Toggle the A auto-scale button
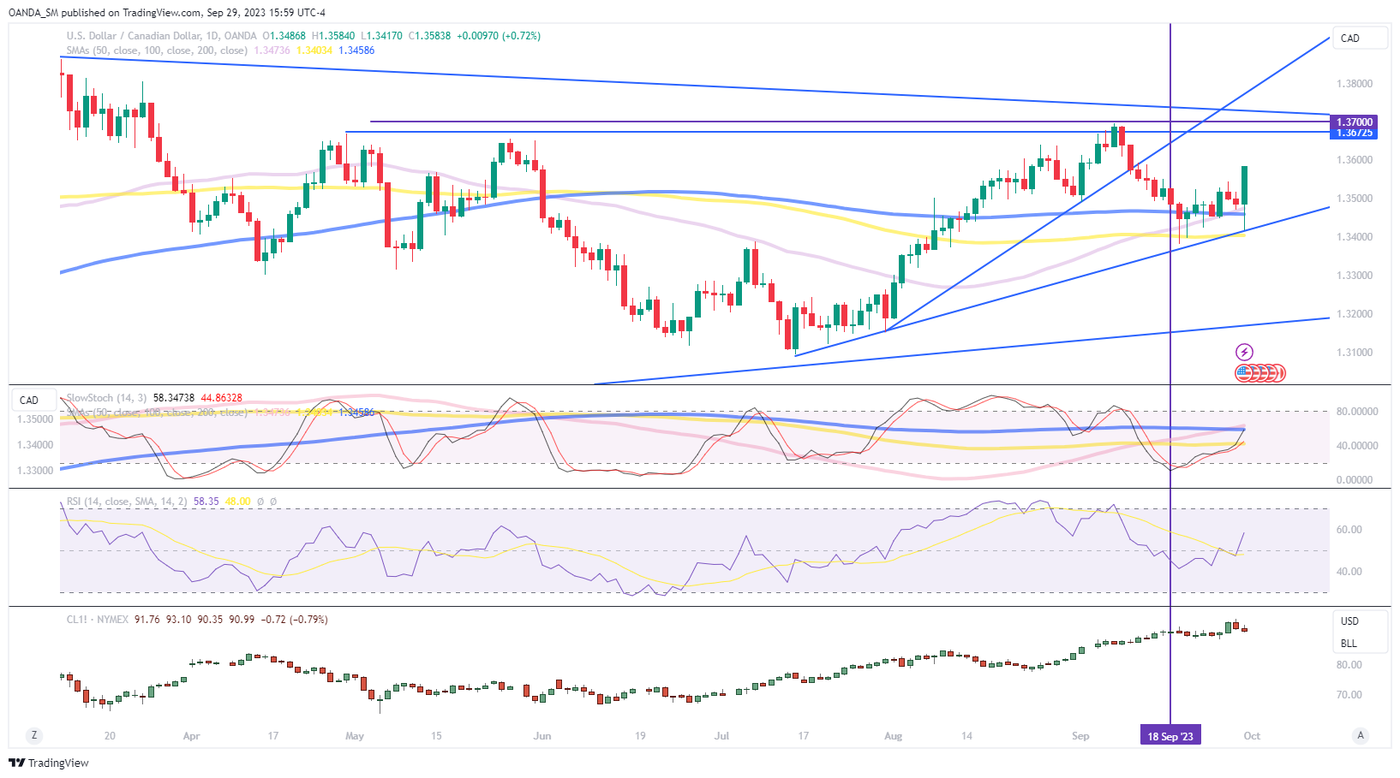 pyautogui.click(x=1360, y=735)
